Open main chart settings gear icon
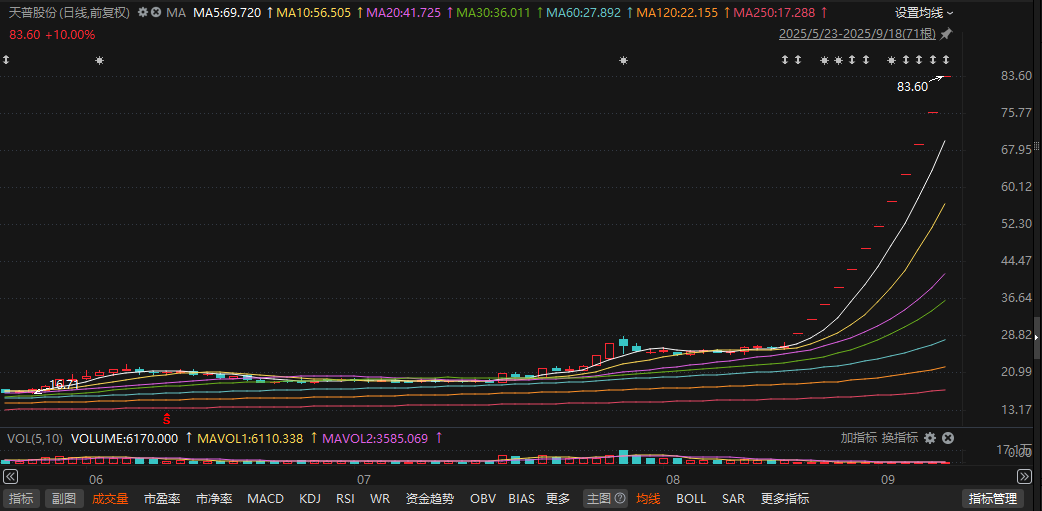Image resolution: width=1042 pixels, height=511 pixels. [x=143, y=13]
